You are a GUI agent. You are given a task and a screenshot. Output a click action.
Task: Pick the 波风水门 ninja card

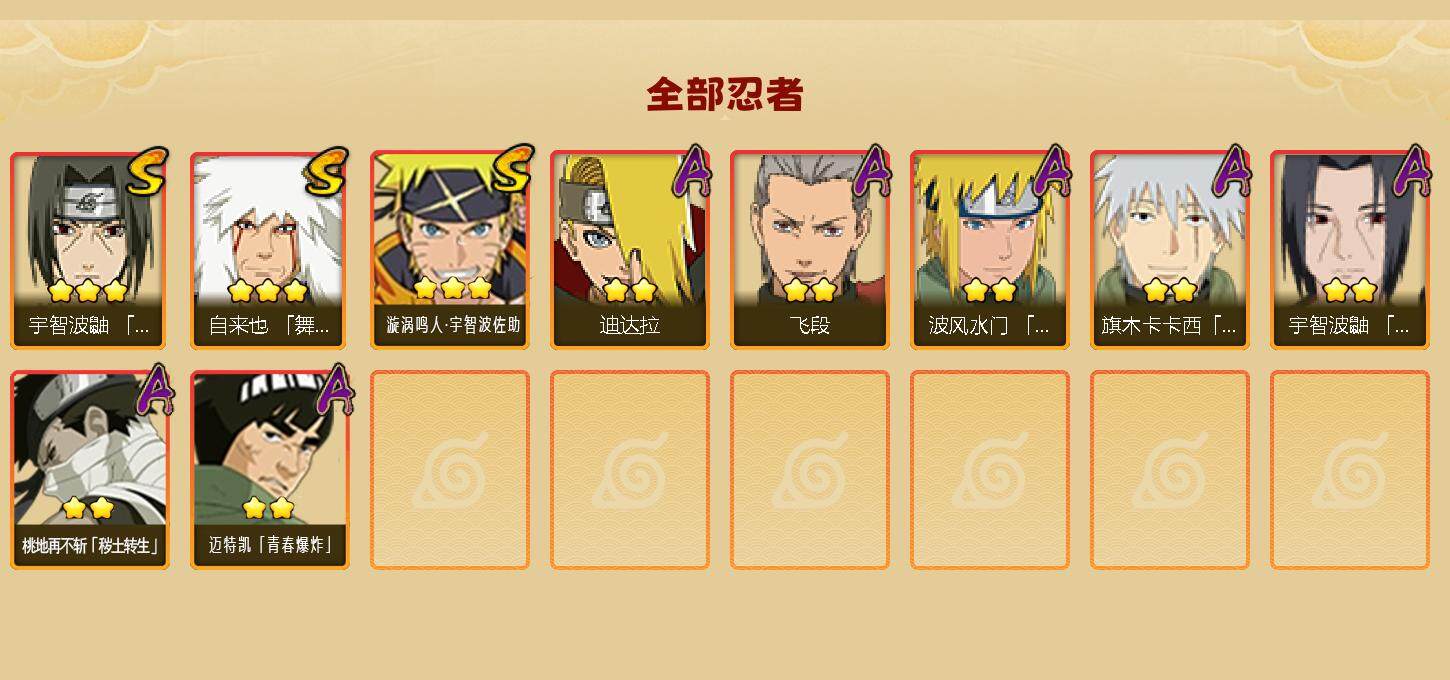point(990,250)
